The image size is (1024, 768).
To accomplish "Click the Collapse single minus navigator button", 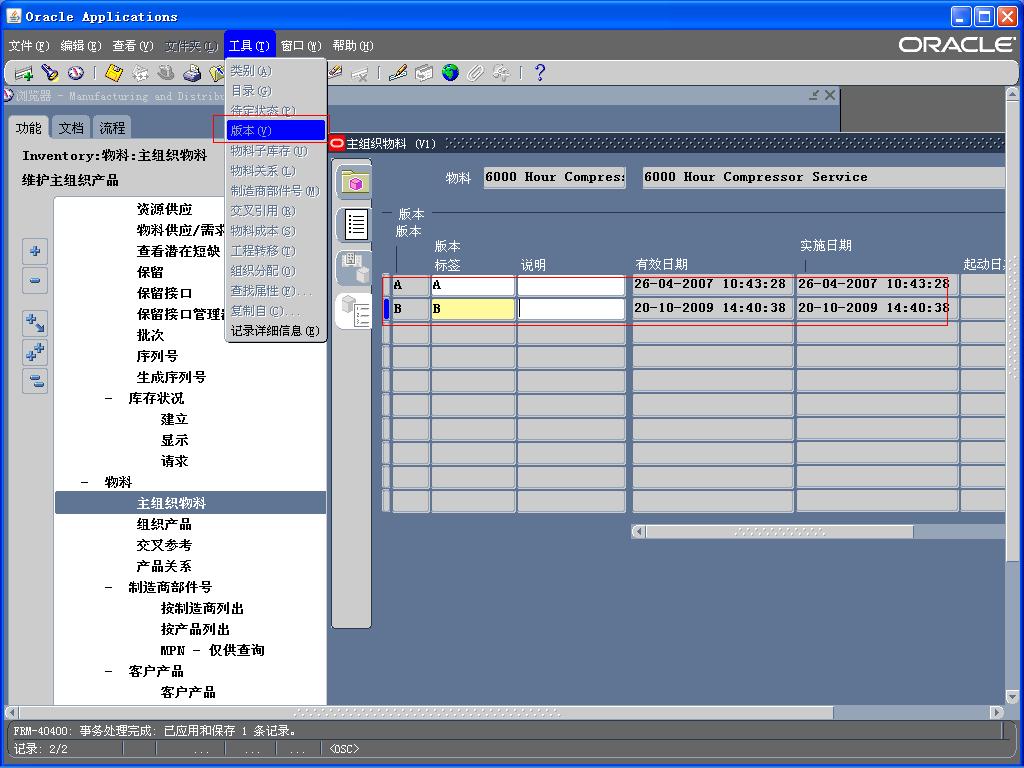I will tap(35, 281).
